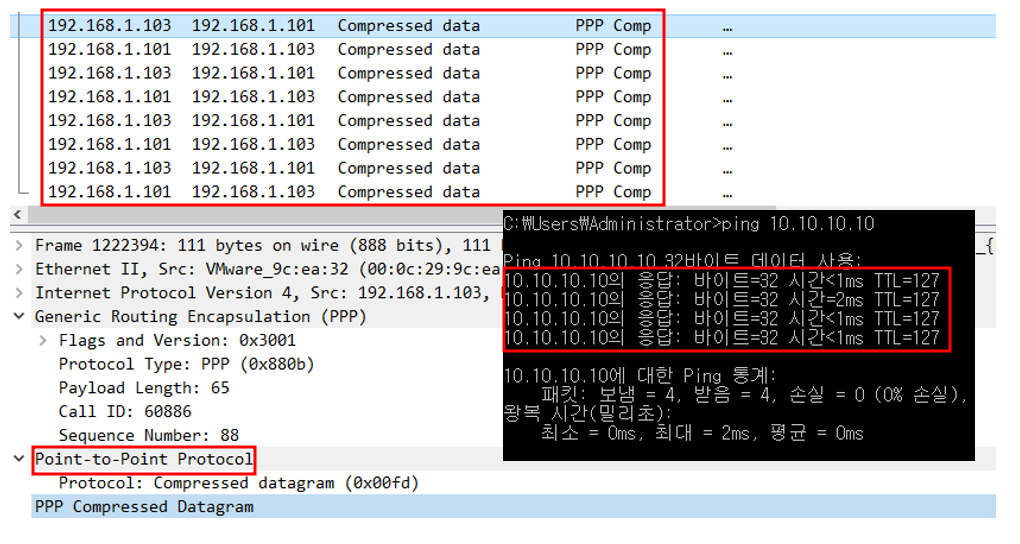Click the ping 10.10.10.10 command line

689,224
